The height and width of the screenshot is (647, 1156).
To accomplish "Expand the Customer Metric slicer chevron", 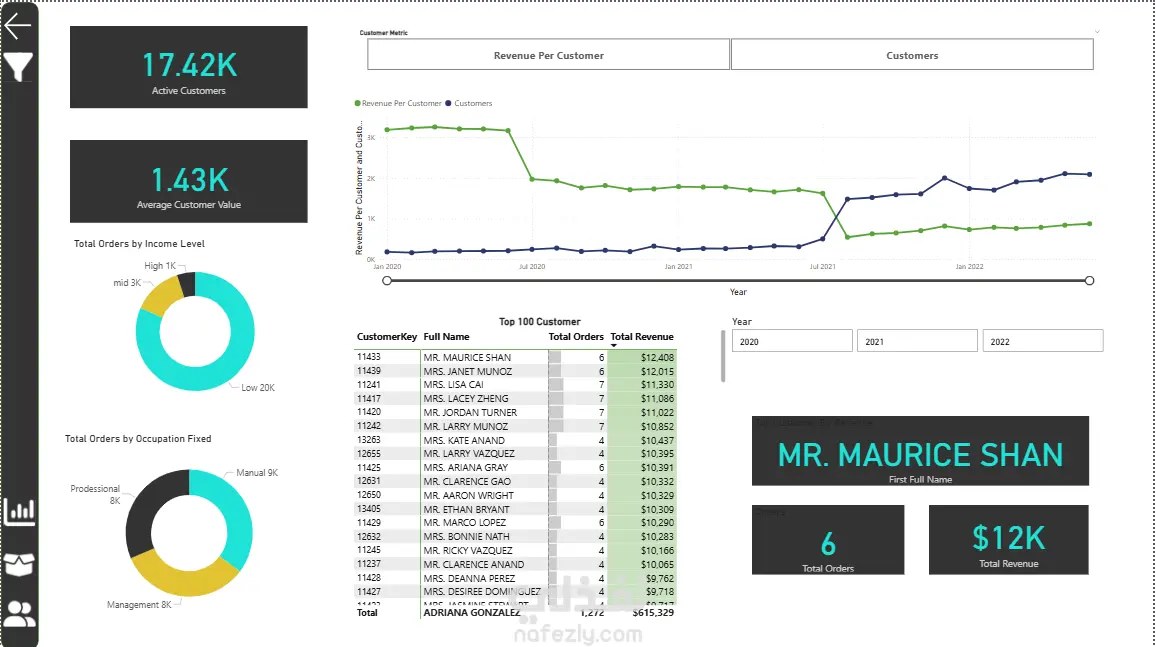I will tap(1097, 32).
